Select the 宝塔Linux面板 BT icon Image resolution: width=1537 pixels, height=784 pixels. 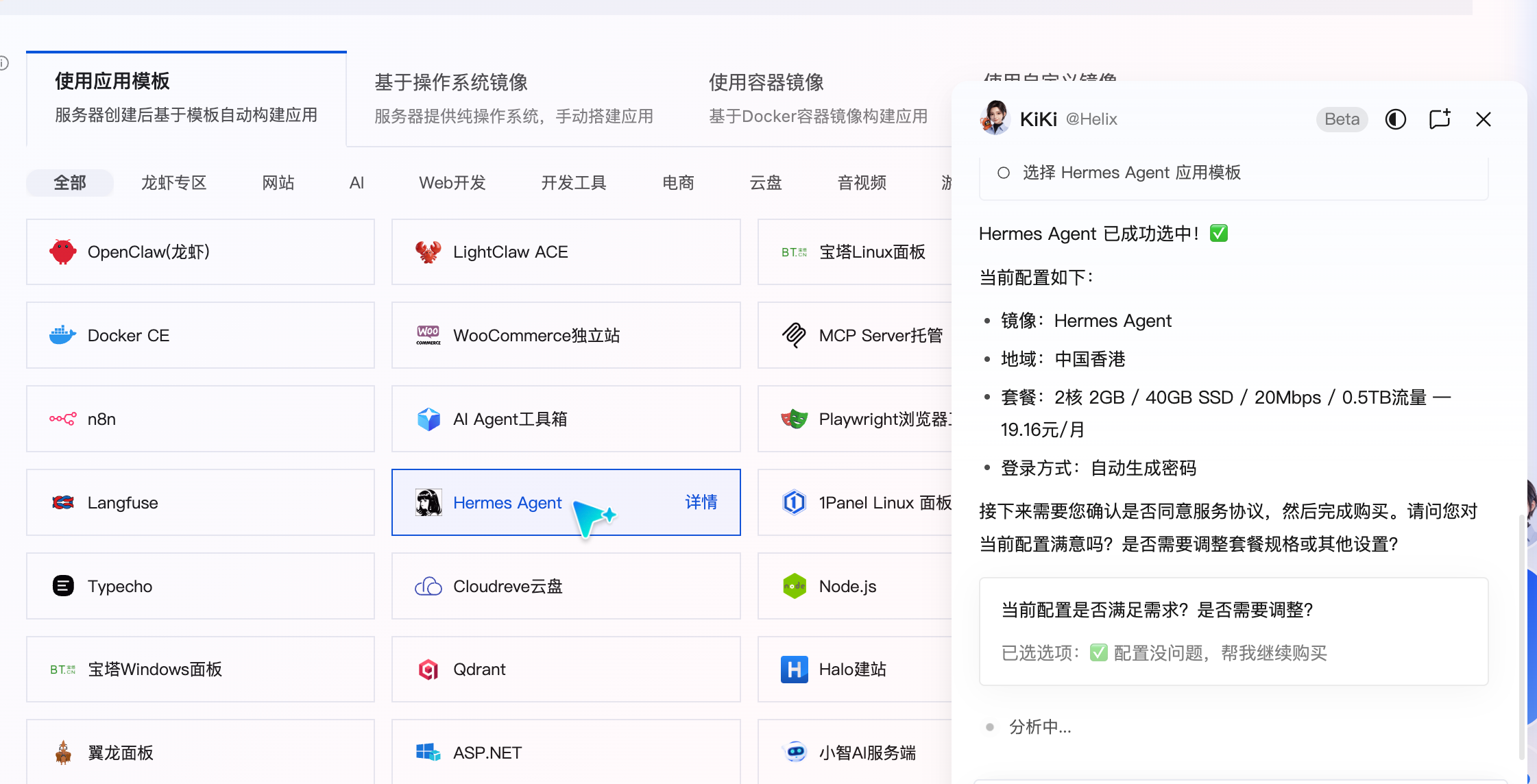[x=794, y=252]
